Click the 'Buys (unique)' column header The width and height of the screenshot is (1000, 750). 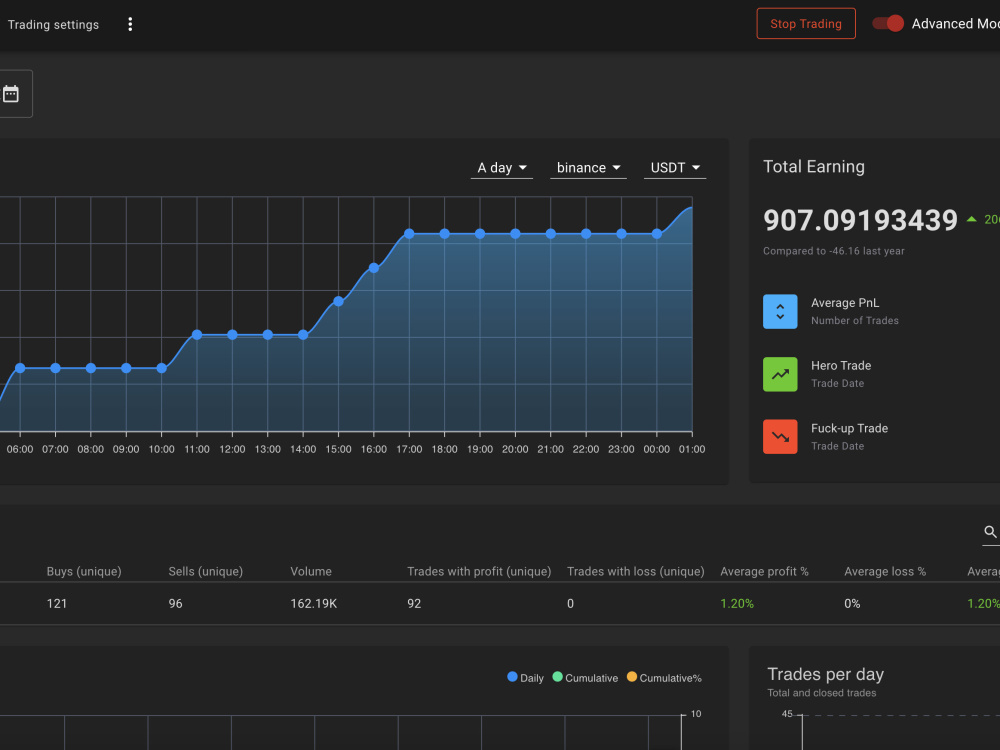84,571
